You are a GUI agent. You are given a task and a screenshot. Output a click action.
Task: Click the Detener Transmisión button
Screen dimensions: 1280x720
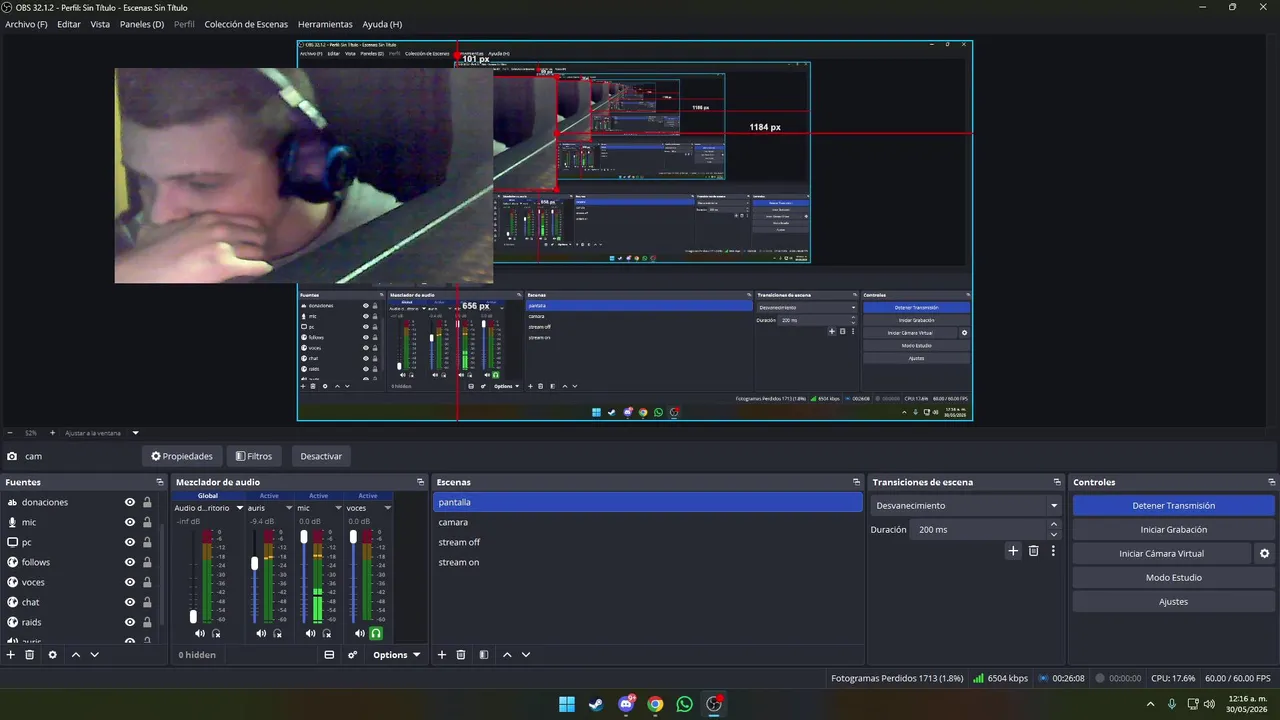[1173, 506]
